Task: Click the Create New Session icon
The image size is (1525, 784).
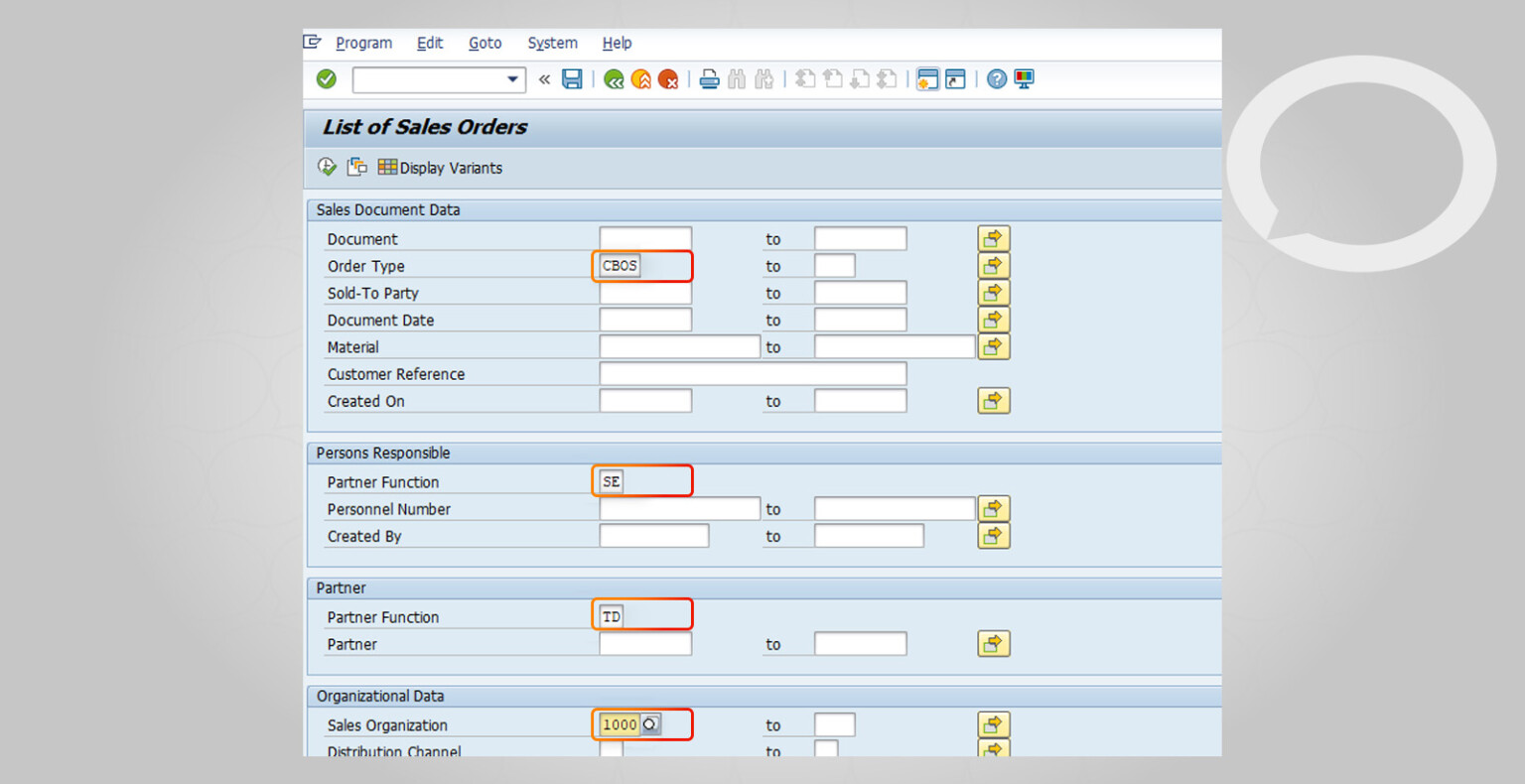Action: [927, 79]
